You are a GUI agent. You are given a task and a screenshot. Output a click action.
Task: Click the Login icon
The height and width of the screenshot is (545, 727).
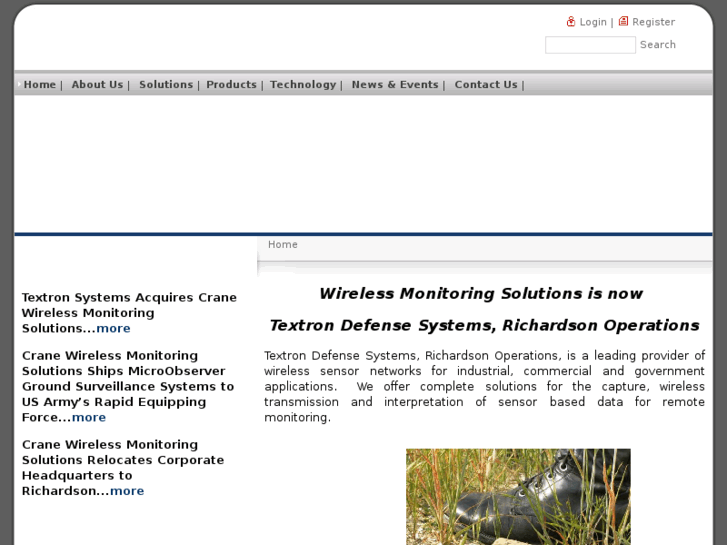click(x=571, y=21)
